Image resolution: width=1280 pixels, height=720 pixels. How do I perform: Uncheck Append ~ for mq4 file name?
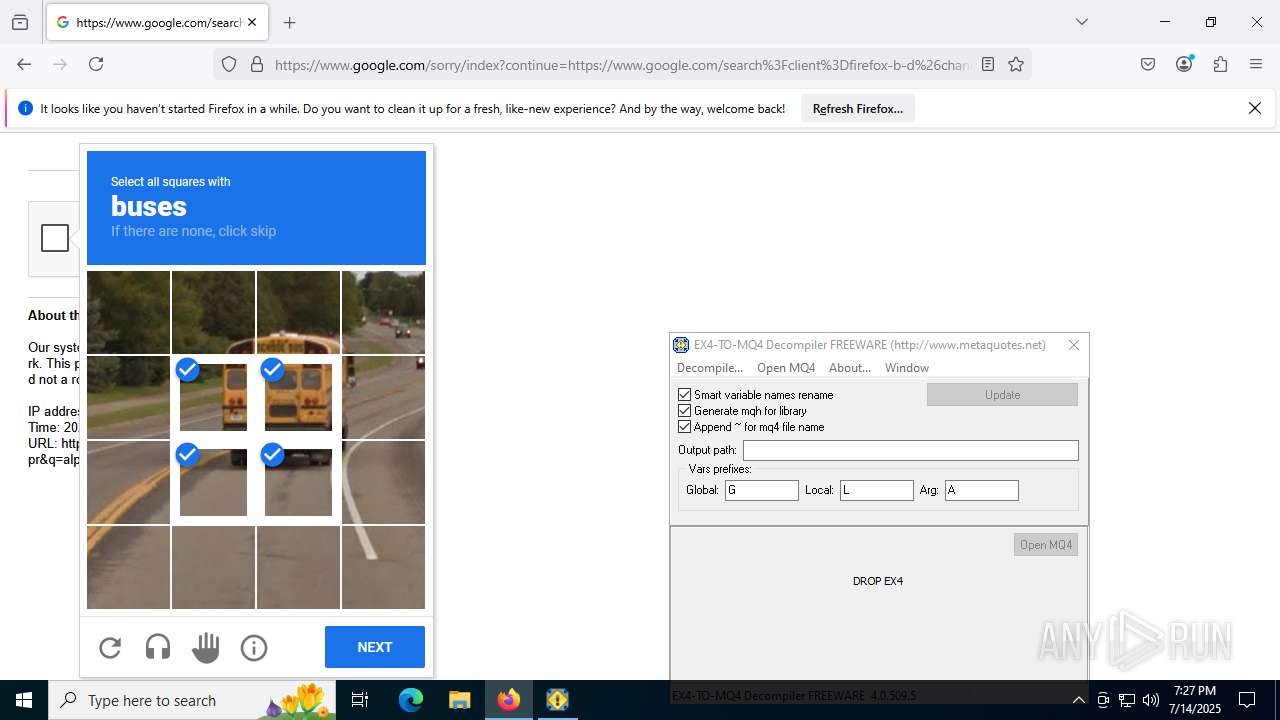[x=685, y=427]
